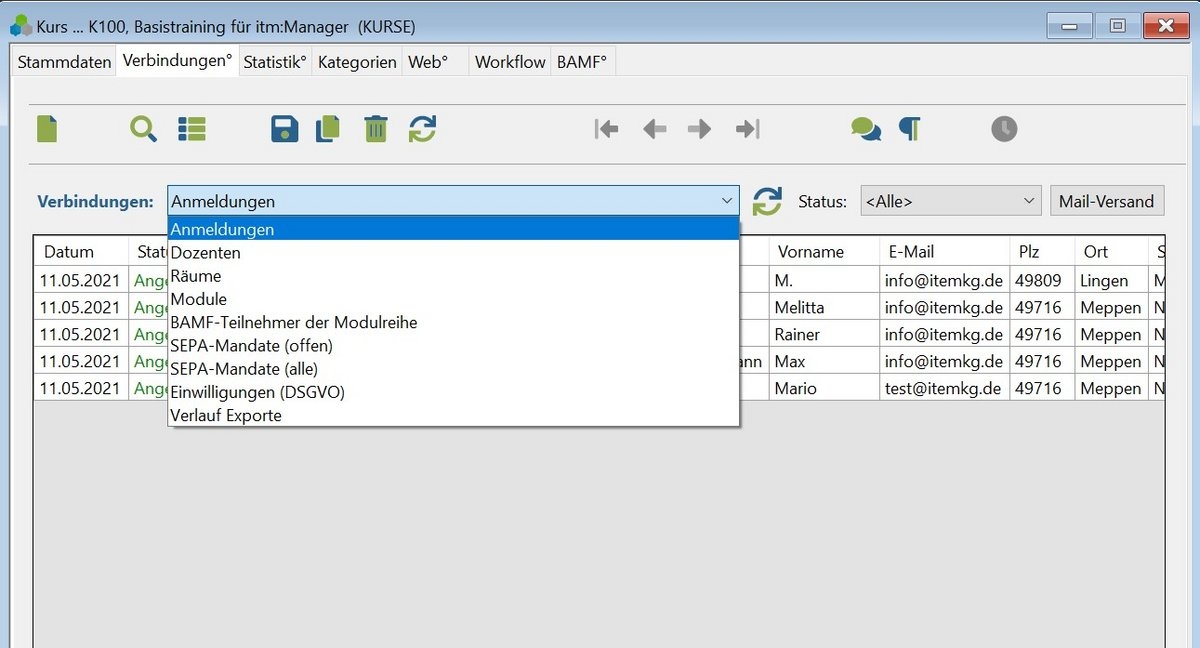
Task: Open the speech bubbles comments icon
Action: coord(866,129)
